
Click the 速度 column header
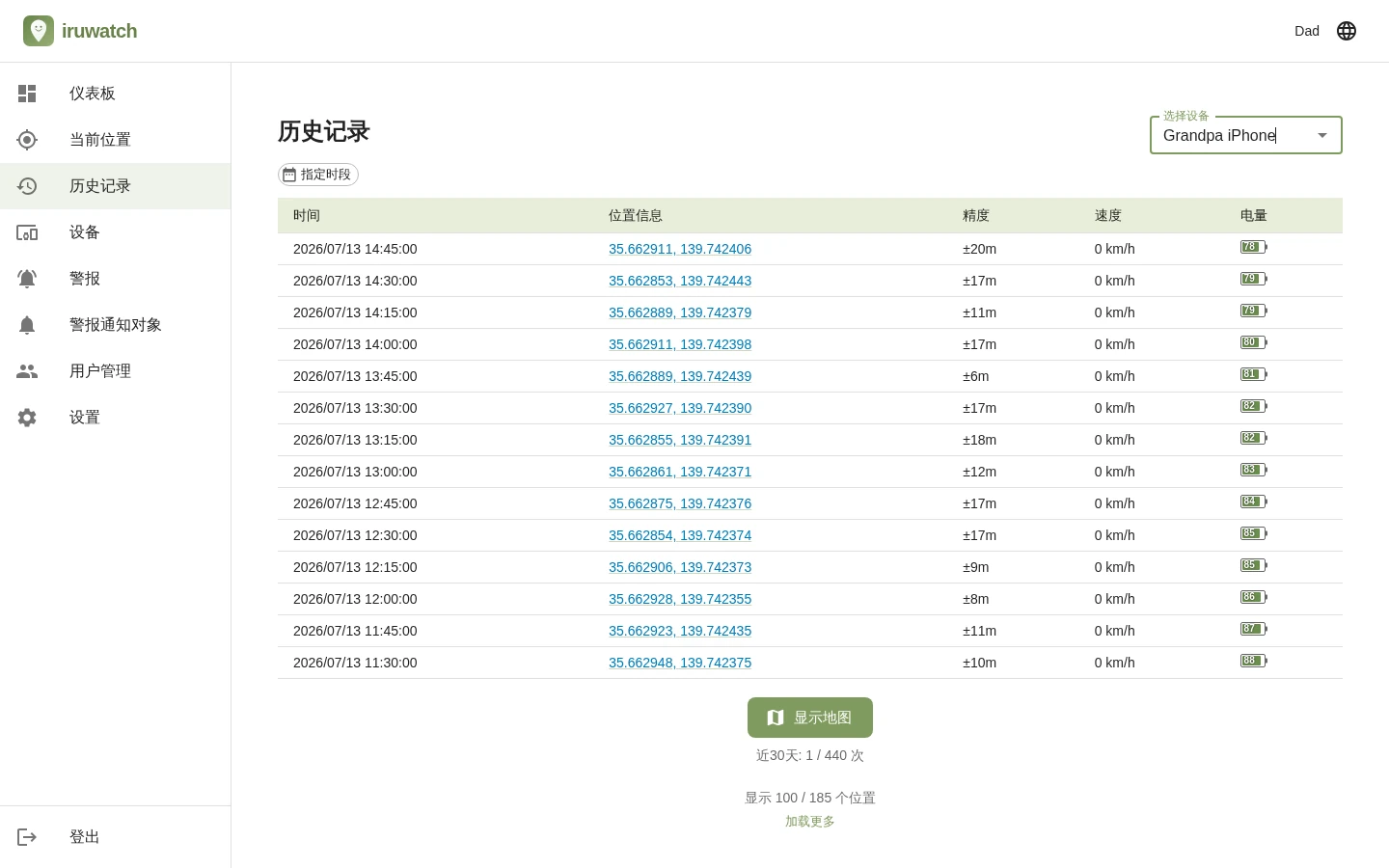[1108, 216]
